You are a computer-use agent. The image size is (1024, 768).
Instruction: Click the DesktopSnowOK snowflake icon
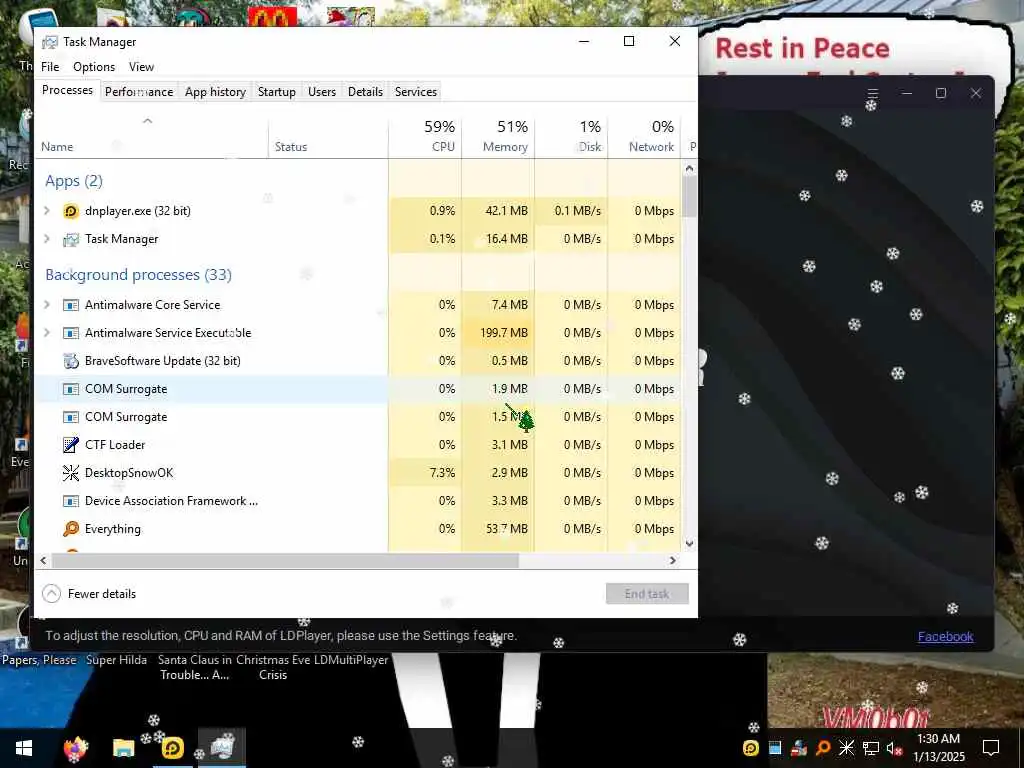coord(71,473)
